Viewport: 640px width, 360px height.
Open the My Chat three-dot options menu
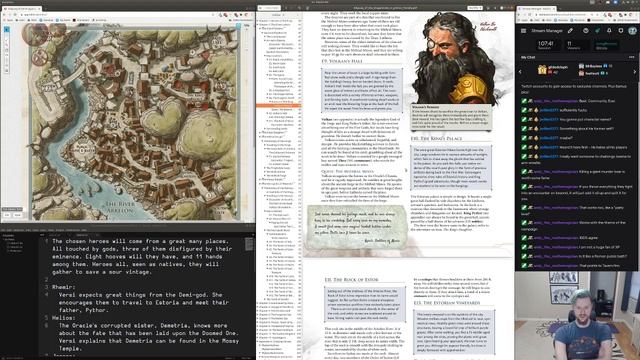pyautogui.click(x=631, y=58)
